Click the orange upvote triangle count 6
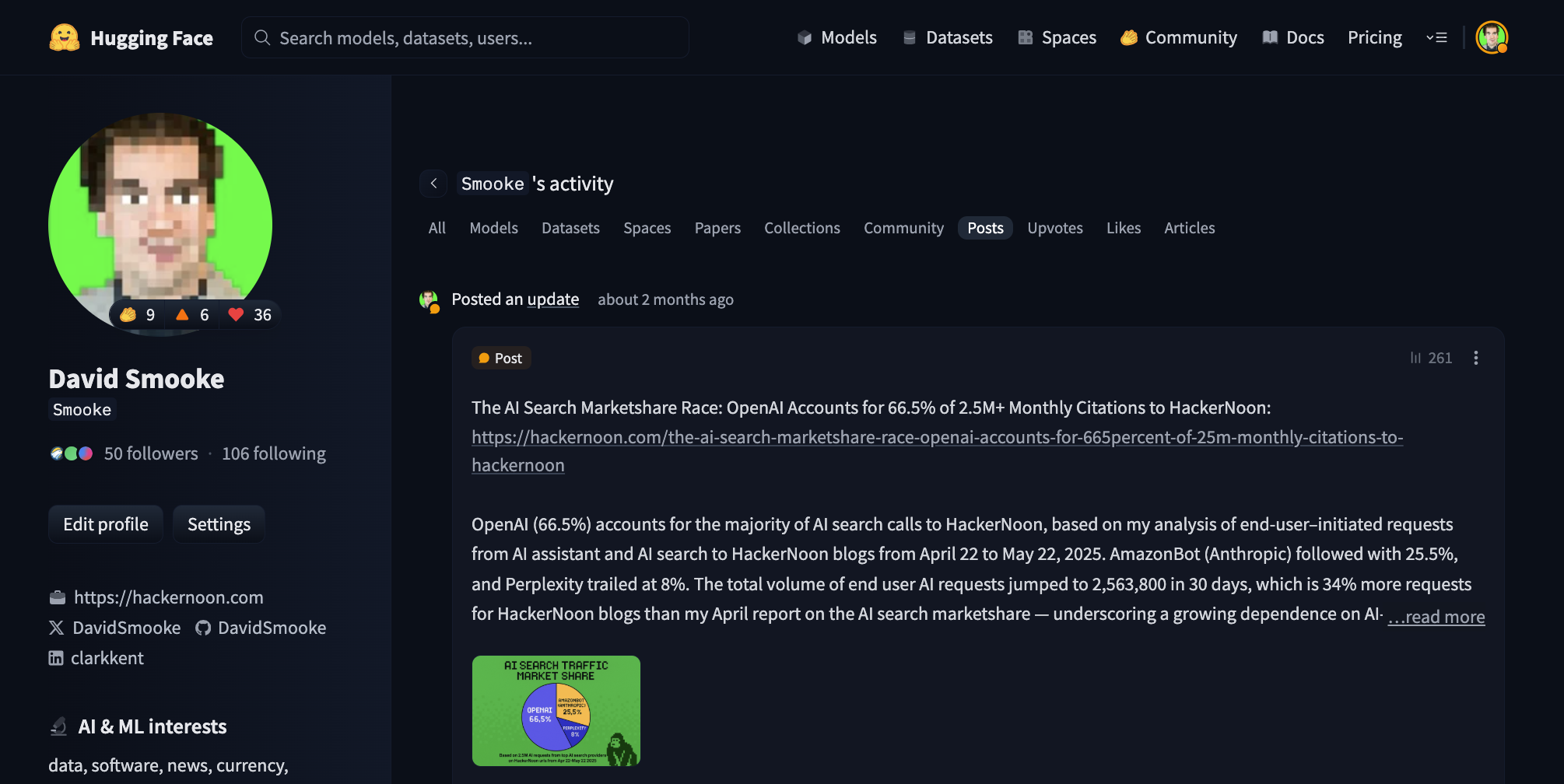Viewport: 1564px width, 784px height. click(192, 315)
